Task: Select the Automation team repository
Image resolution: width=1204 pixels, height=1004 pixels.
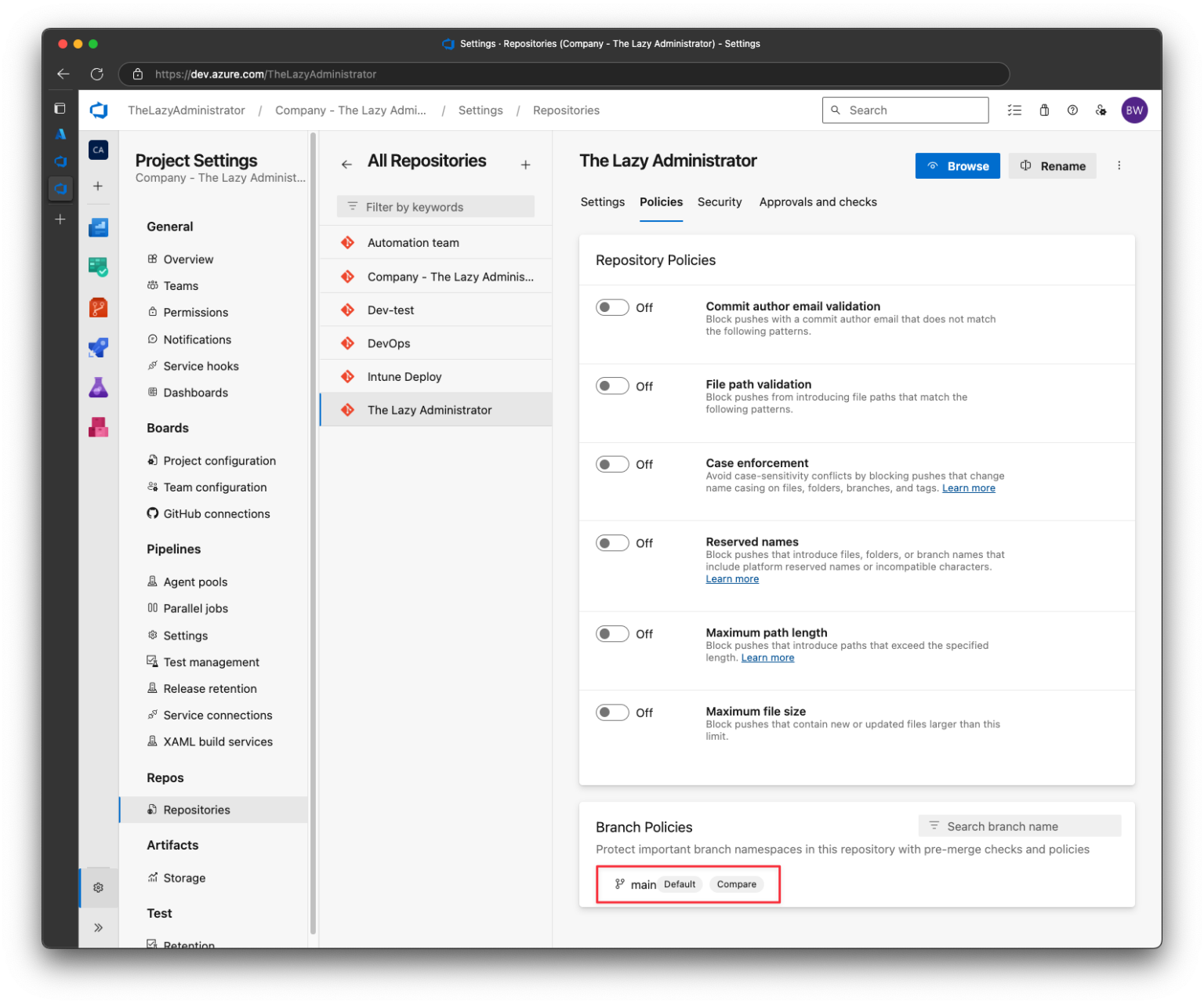Action: [436, 243]
